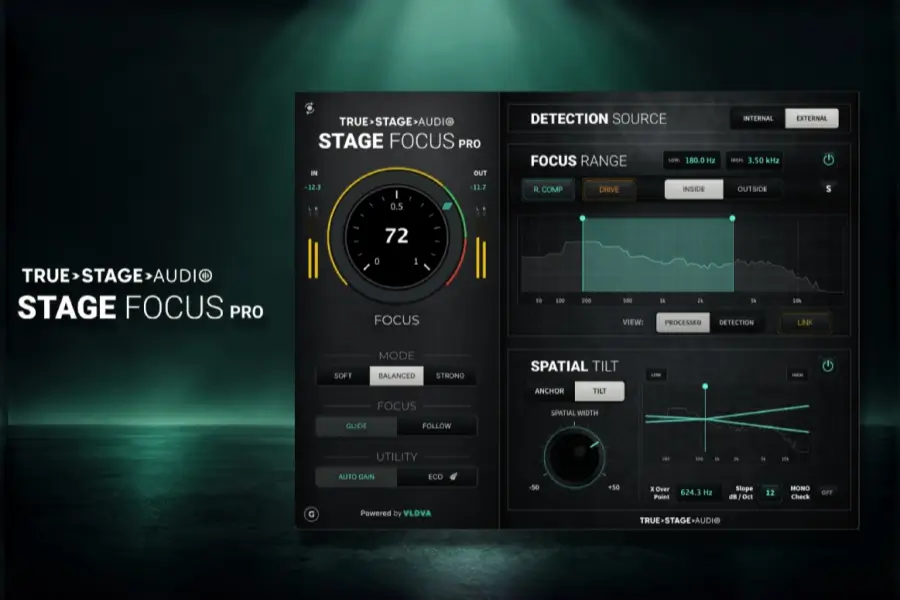Set view to DETECTION
This screenshot has width=900, height=600.
[736, 323]
